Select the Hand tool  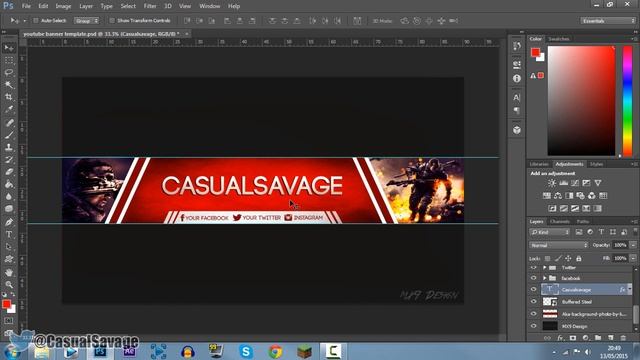click(9, 272)
